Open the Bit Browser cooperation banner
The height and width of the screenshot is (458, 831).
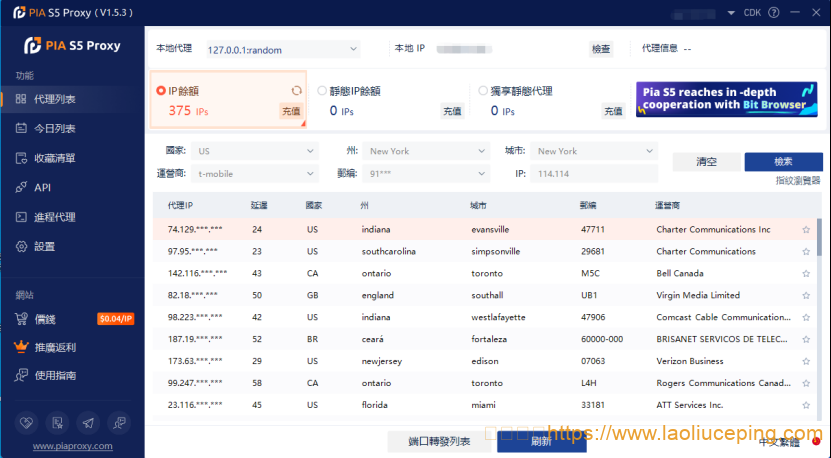click(727, 99)
